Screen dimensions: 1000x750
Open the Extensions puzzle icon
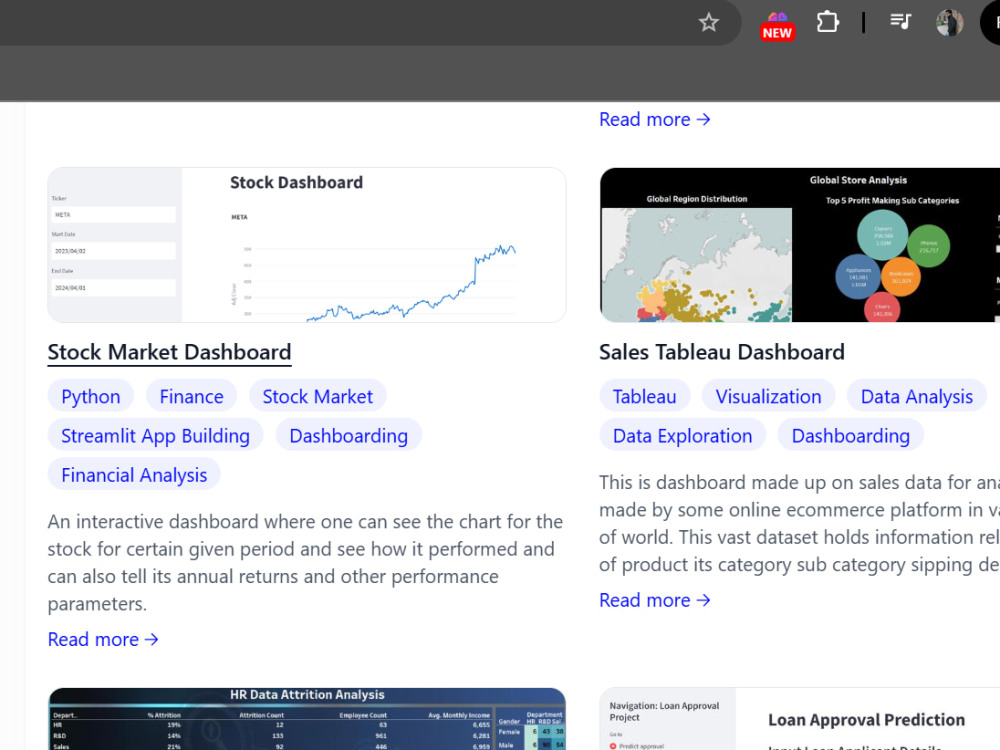827,22
